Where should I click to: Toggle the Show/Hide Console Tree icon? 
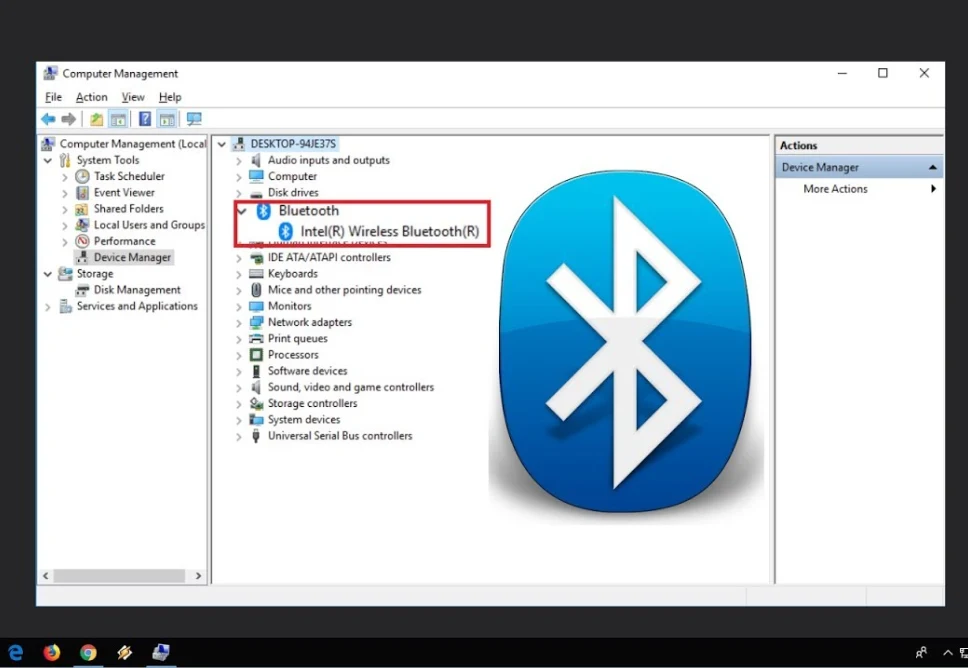[118, 119]
